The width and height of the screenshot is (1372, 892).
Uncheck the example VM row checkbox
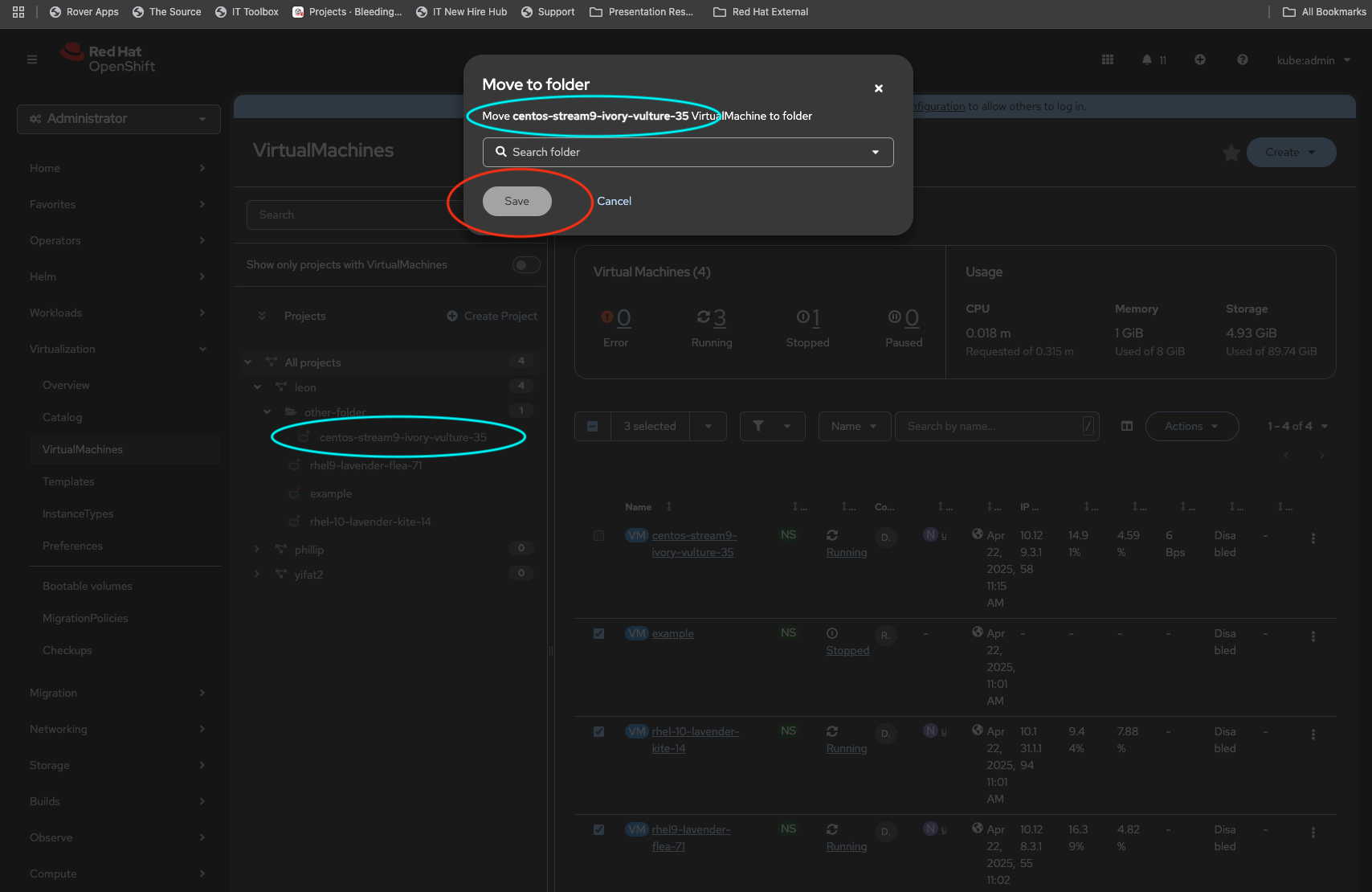click(598, 634)
